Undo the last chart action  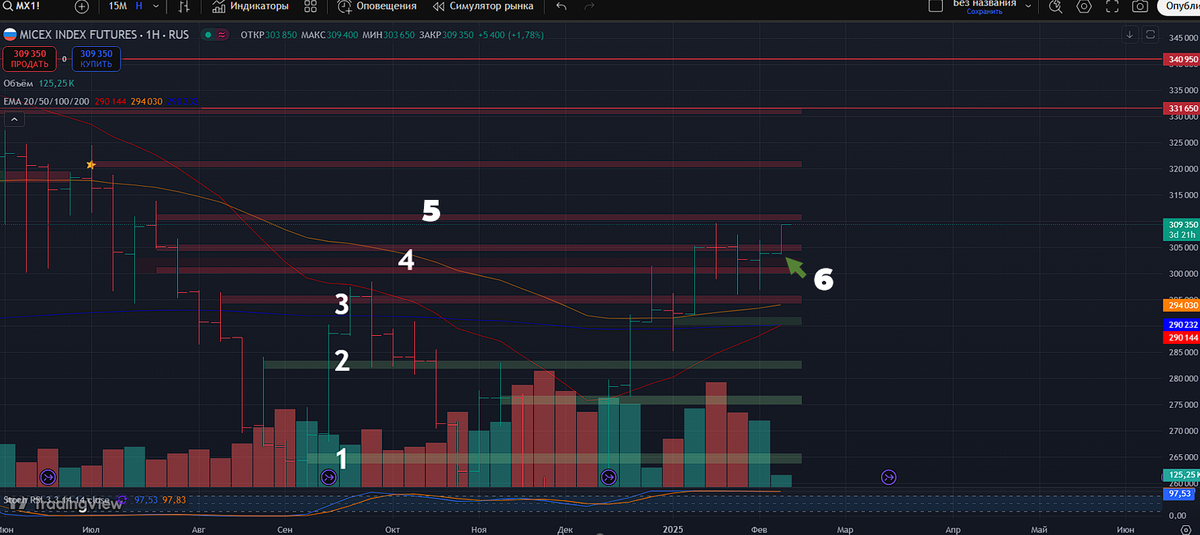561,6
